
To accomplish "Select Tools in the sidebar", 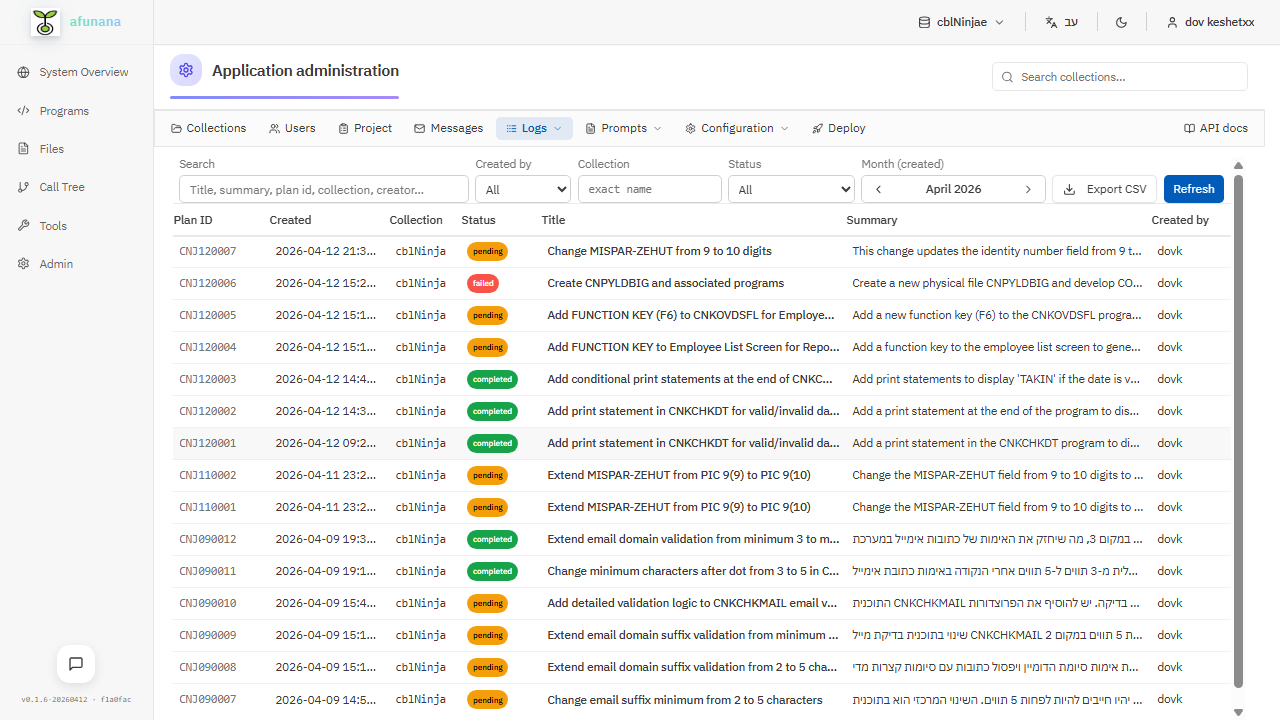I will point(52,225).
